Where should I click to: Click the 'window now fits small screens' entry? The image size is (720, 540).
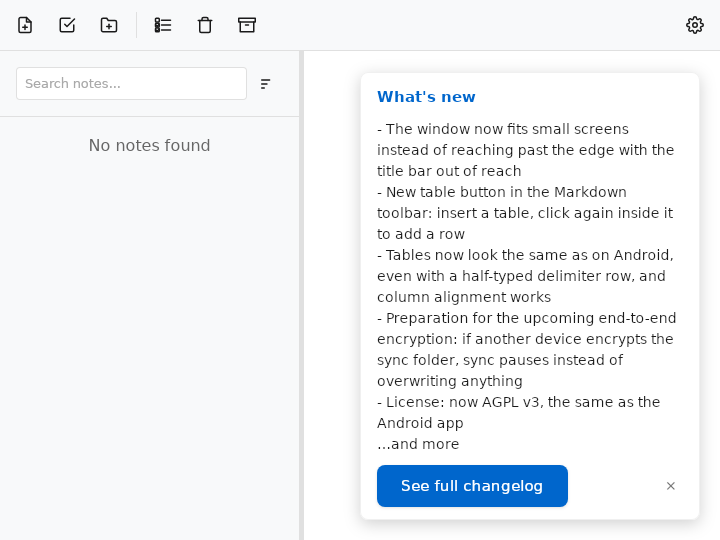(x=525, y=150)
